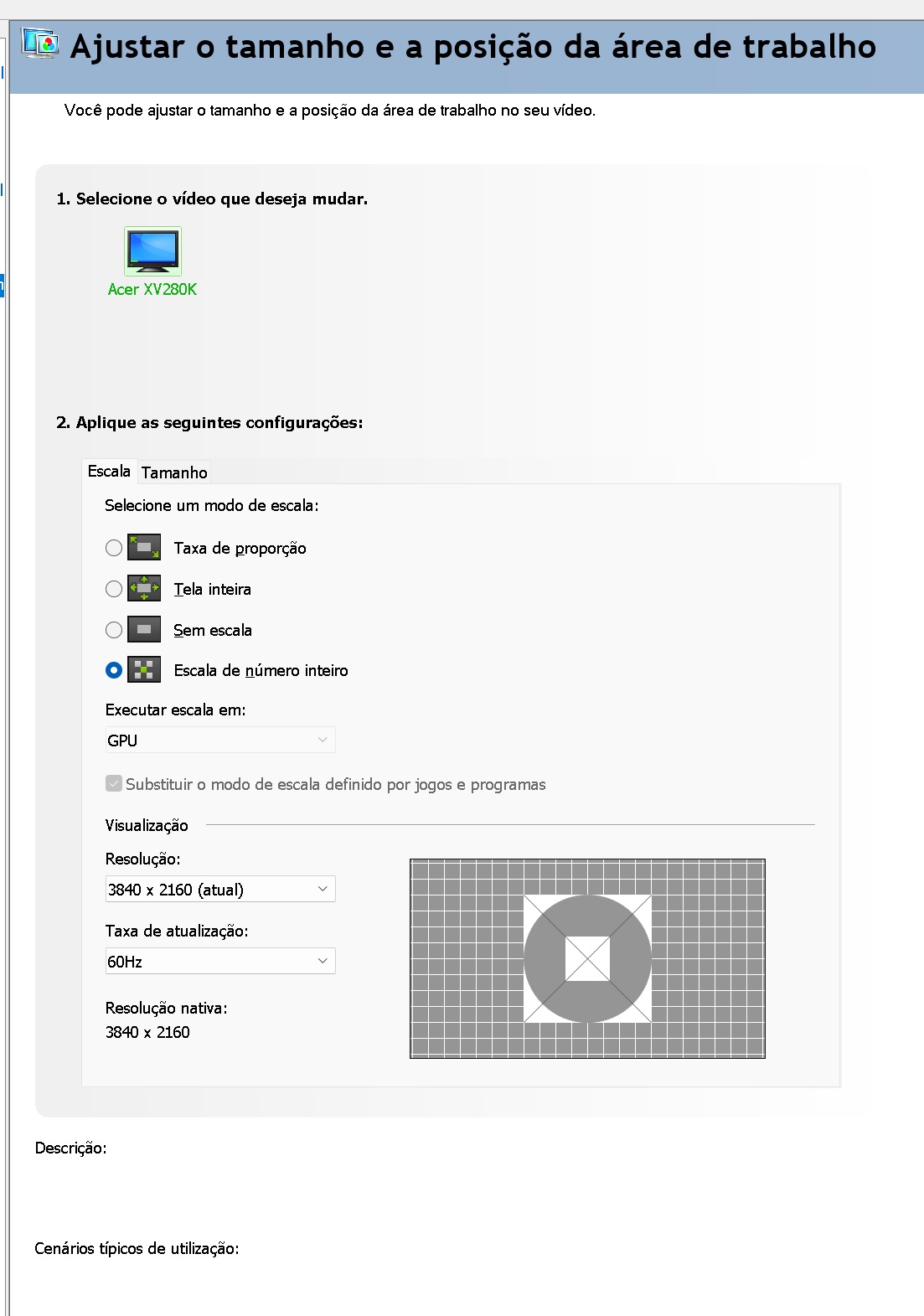Open the Taxa de atualização 60Hz dropdown
Screen dimensions: 924x1316
[220, 961]
